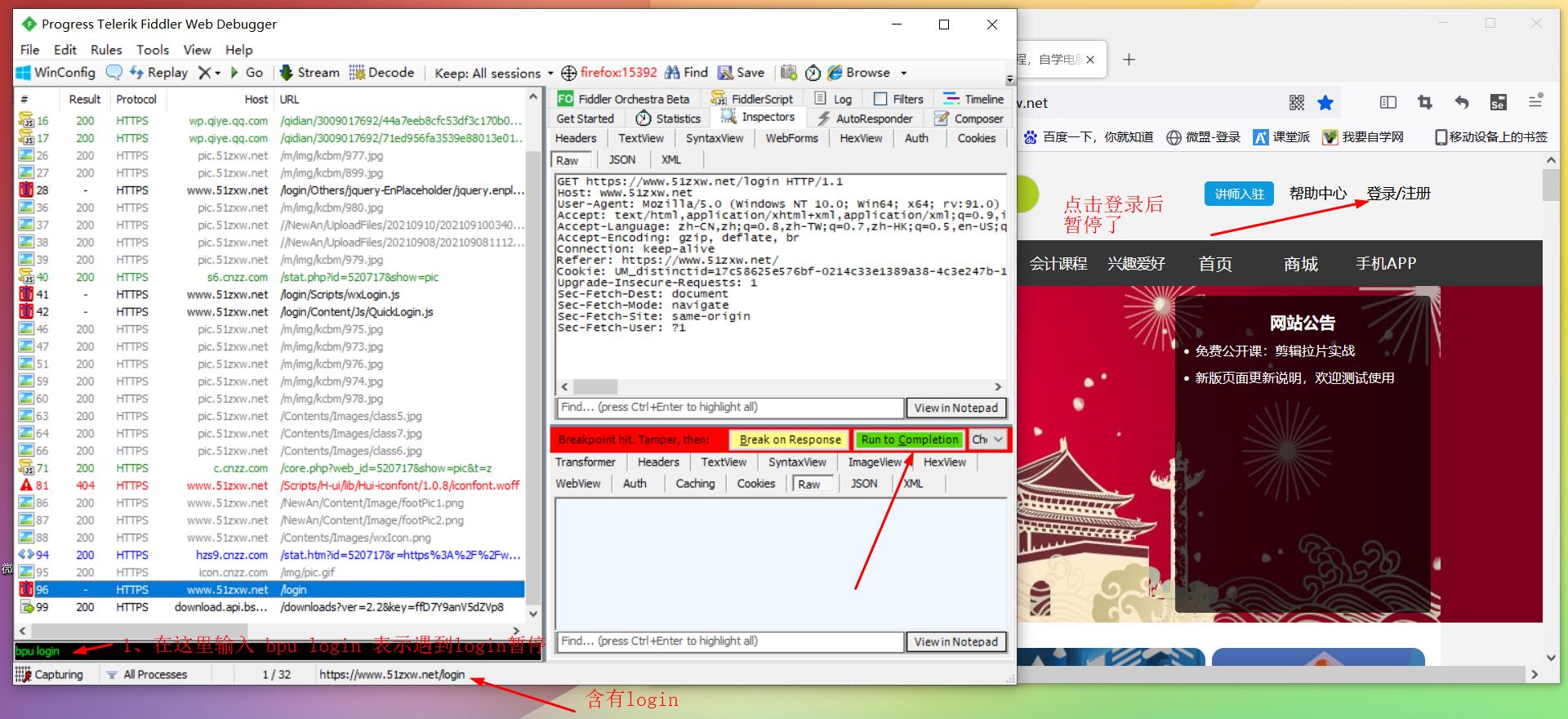The width and height of the screenshot is (1568, 719).
Task: Click the Run to Completion button
Action: point(909,440)
